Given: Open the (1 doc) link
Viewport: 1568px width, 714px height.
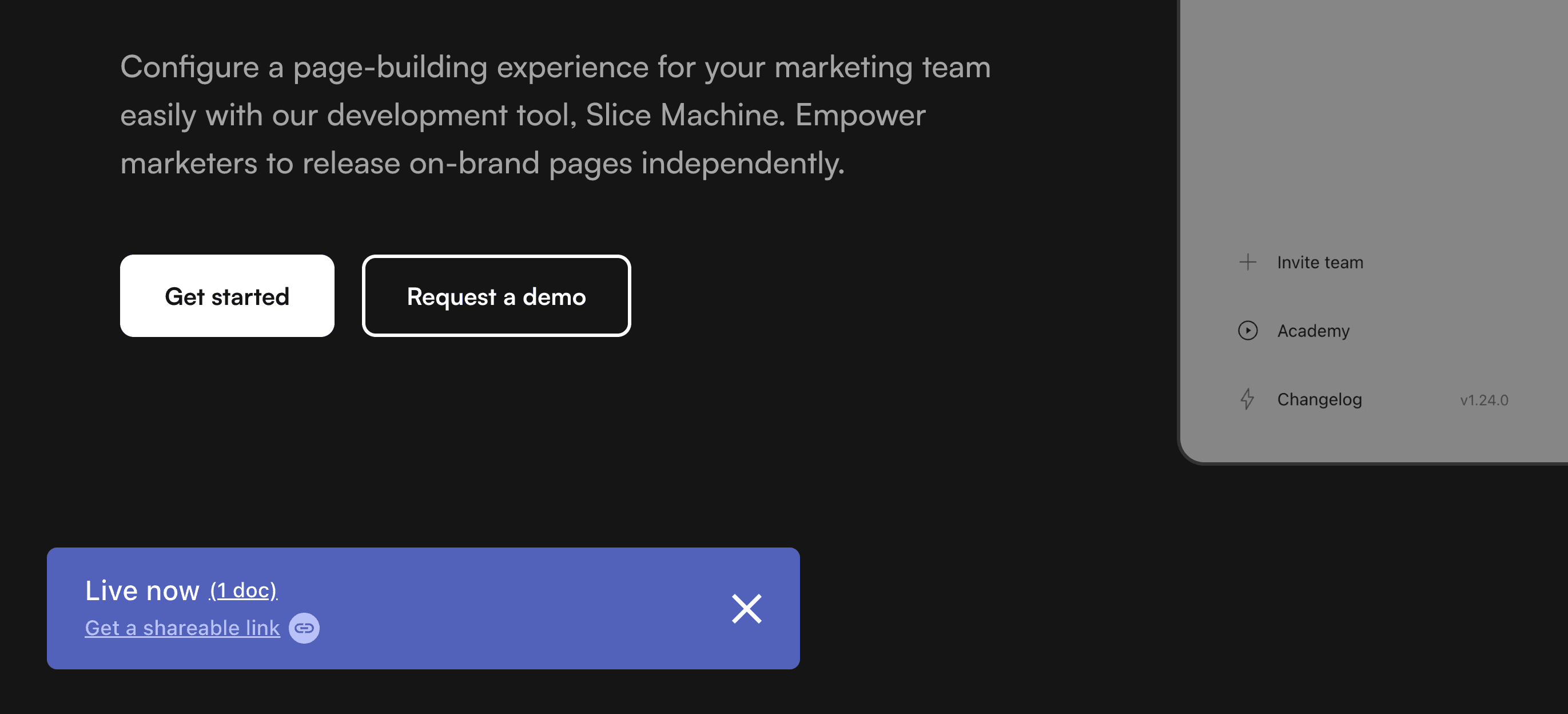Looking at the screenshot, I should pos(243,590).
